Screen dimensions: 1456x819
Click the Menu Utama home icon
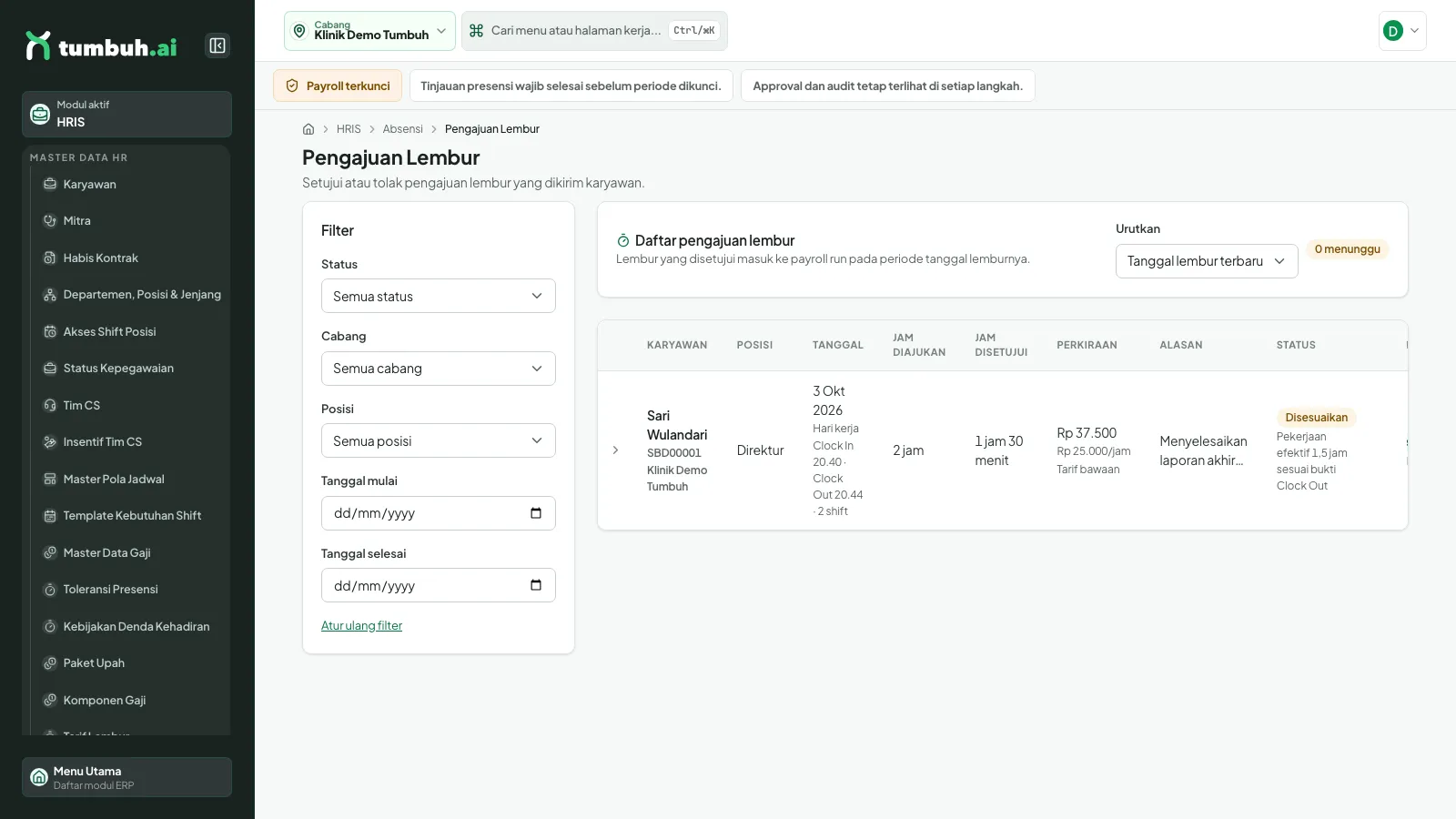point(39,777)
